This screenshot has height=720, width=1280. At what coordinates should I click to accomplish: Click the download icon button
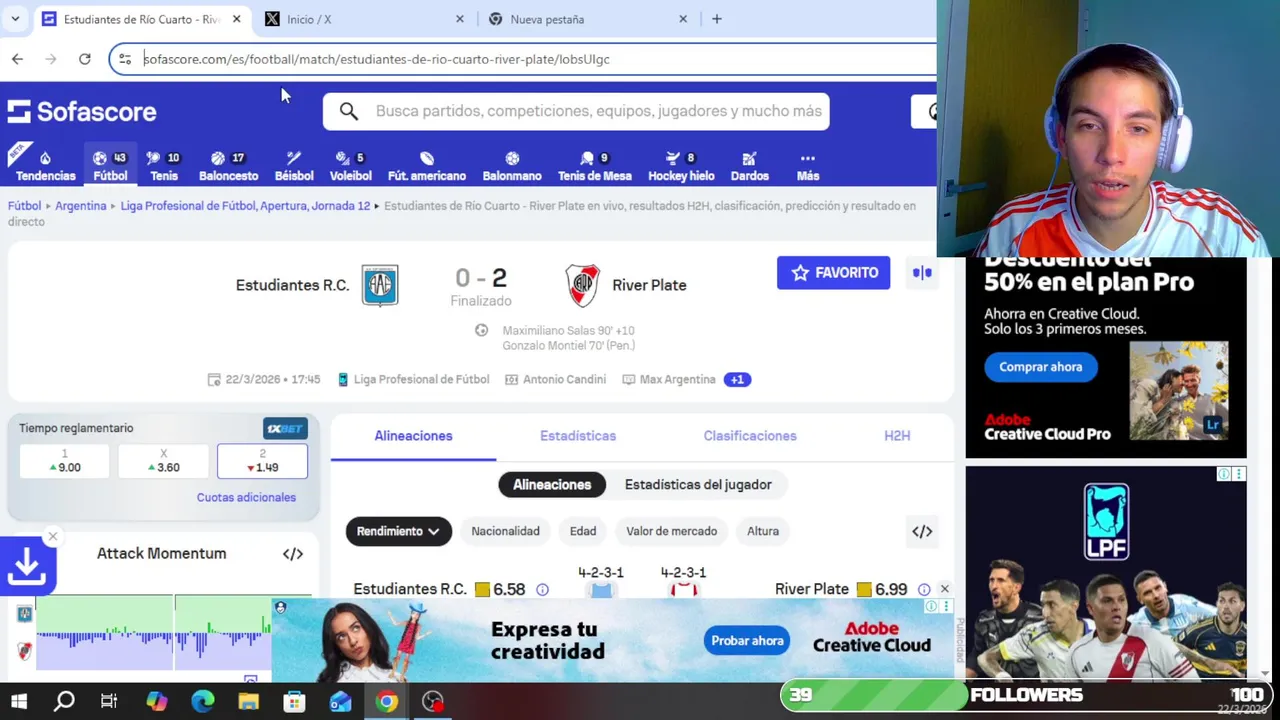tap(27, 567)
